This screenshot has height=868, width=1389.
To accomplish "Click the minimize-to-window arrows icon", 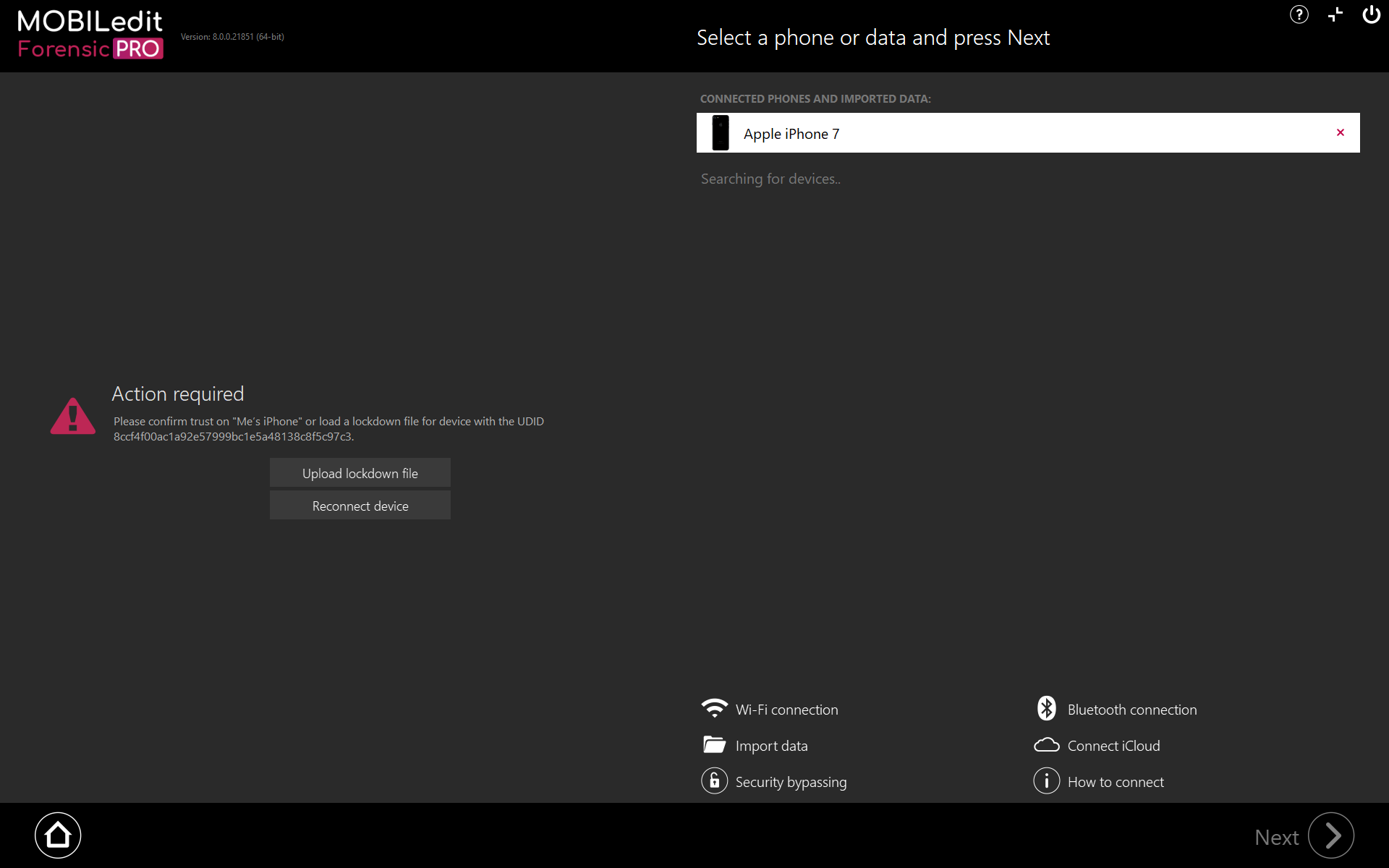I will 1335,14.
